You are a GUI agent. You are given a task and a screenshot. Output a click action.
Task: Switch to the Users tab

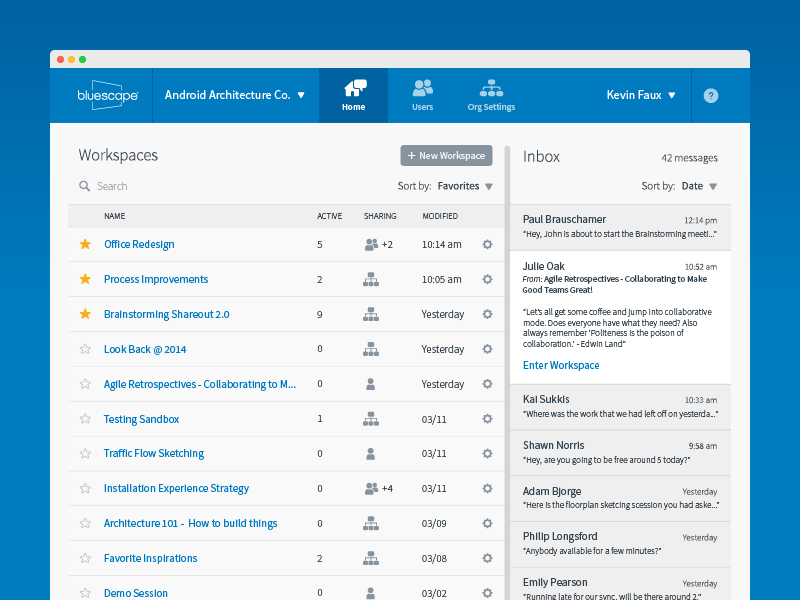tap(423, 95)
